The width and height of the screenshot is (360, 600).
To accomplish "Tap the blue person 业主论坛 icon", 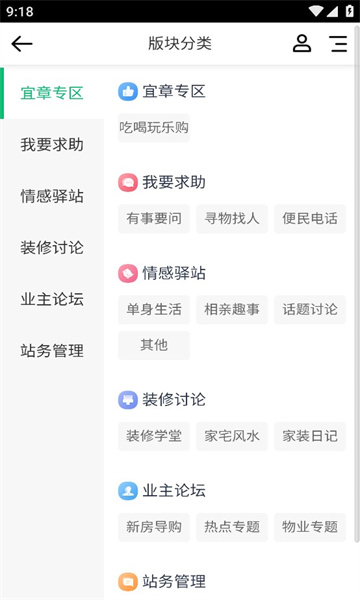I will coord(128,491).
